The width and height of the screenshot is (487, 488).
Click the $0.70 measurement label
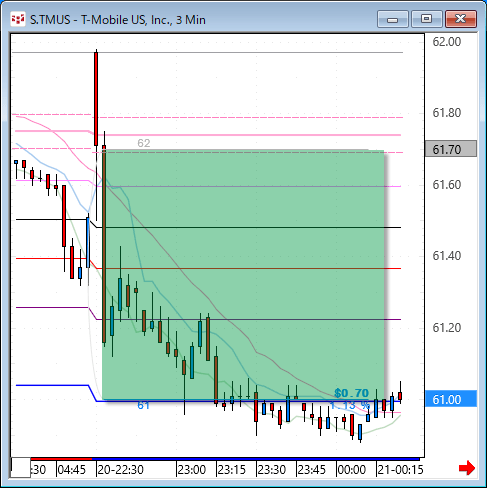(x=352, y=393)
